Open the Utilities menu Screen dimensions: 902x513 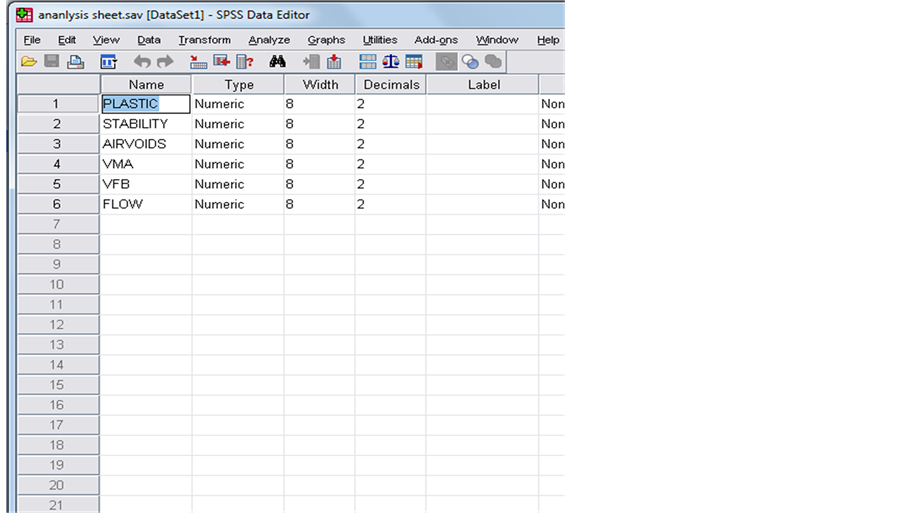coord(380,40)
